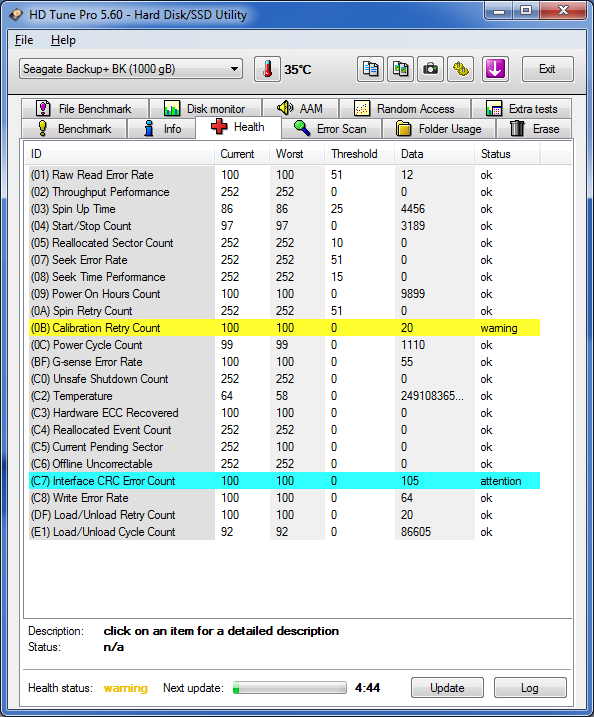Click the yellow Health status warning text
594x717 pixels.
coord(126,688)
